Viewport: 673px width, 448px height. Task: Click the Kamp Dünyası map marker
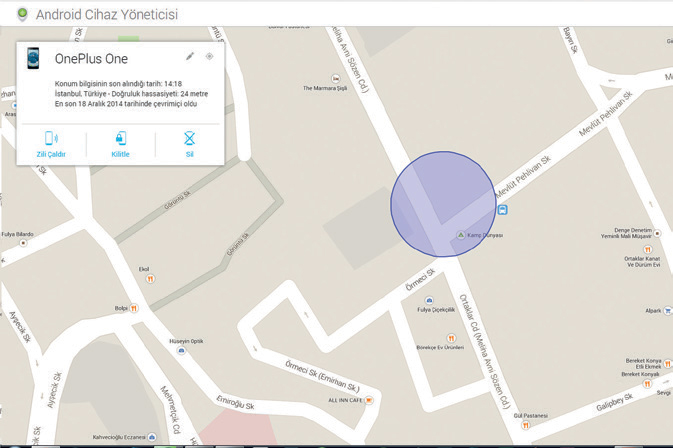tap(461, 235)
